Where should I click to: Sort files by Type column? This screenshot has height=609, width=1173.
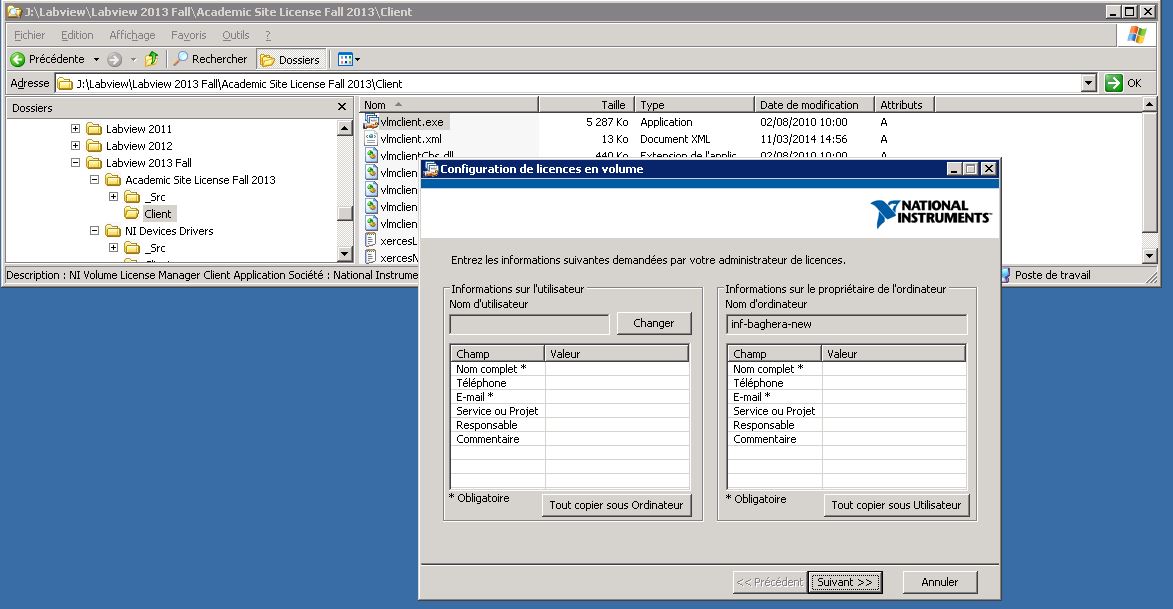pos(694,105)
